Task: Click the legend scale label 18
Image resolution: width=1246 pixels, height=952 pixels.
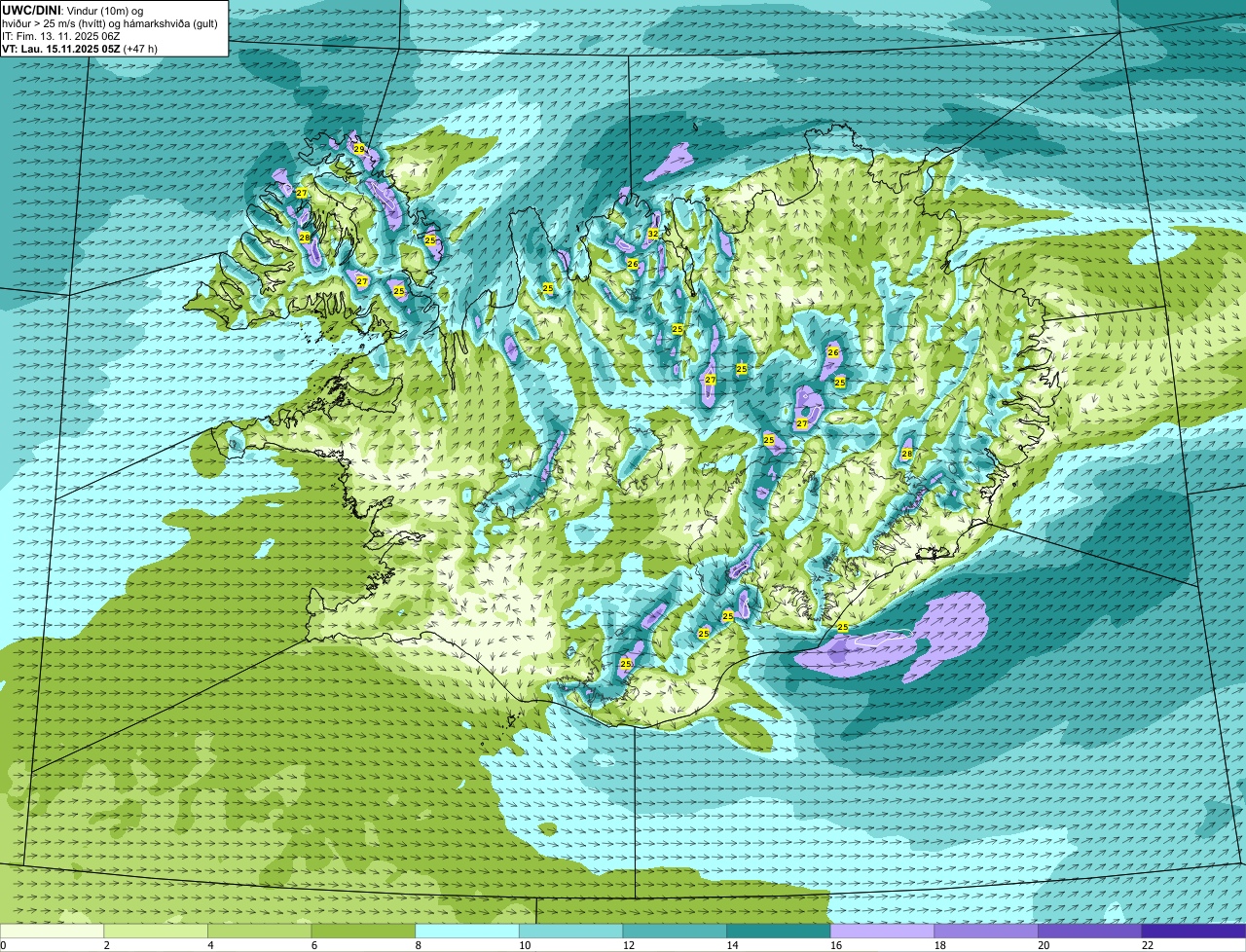Action: [x=939, y=945]
